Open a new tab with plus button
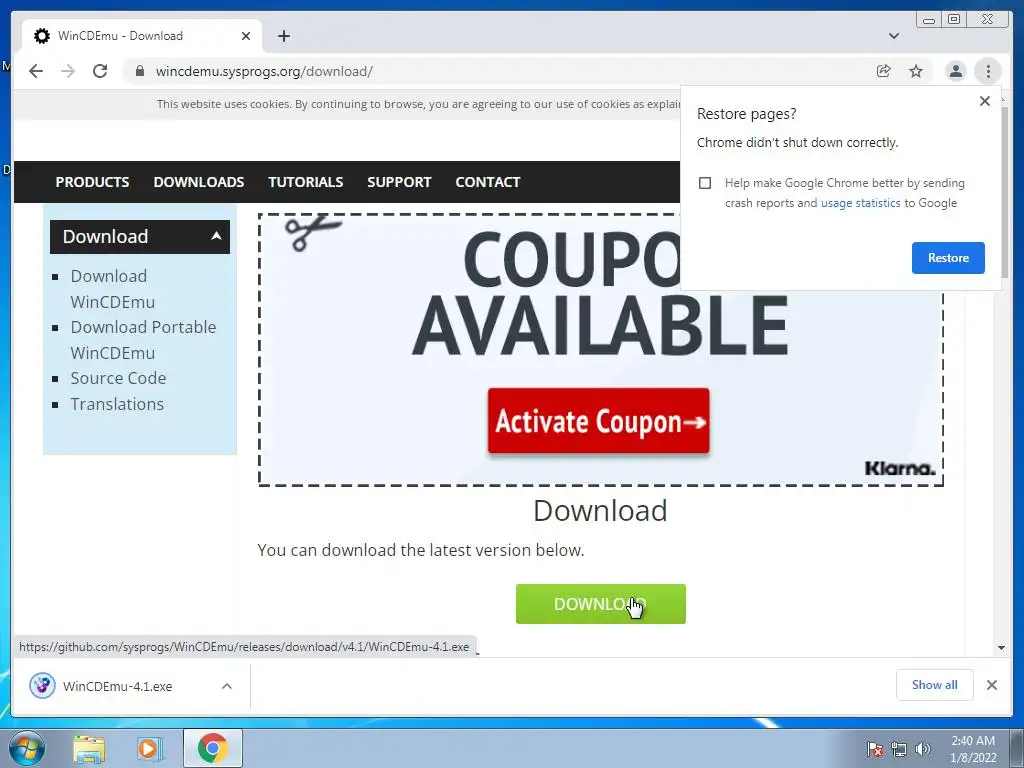The height and width of the screenshot is (768, 1024). [x=283, y=36]
